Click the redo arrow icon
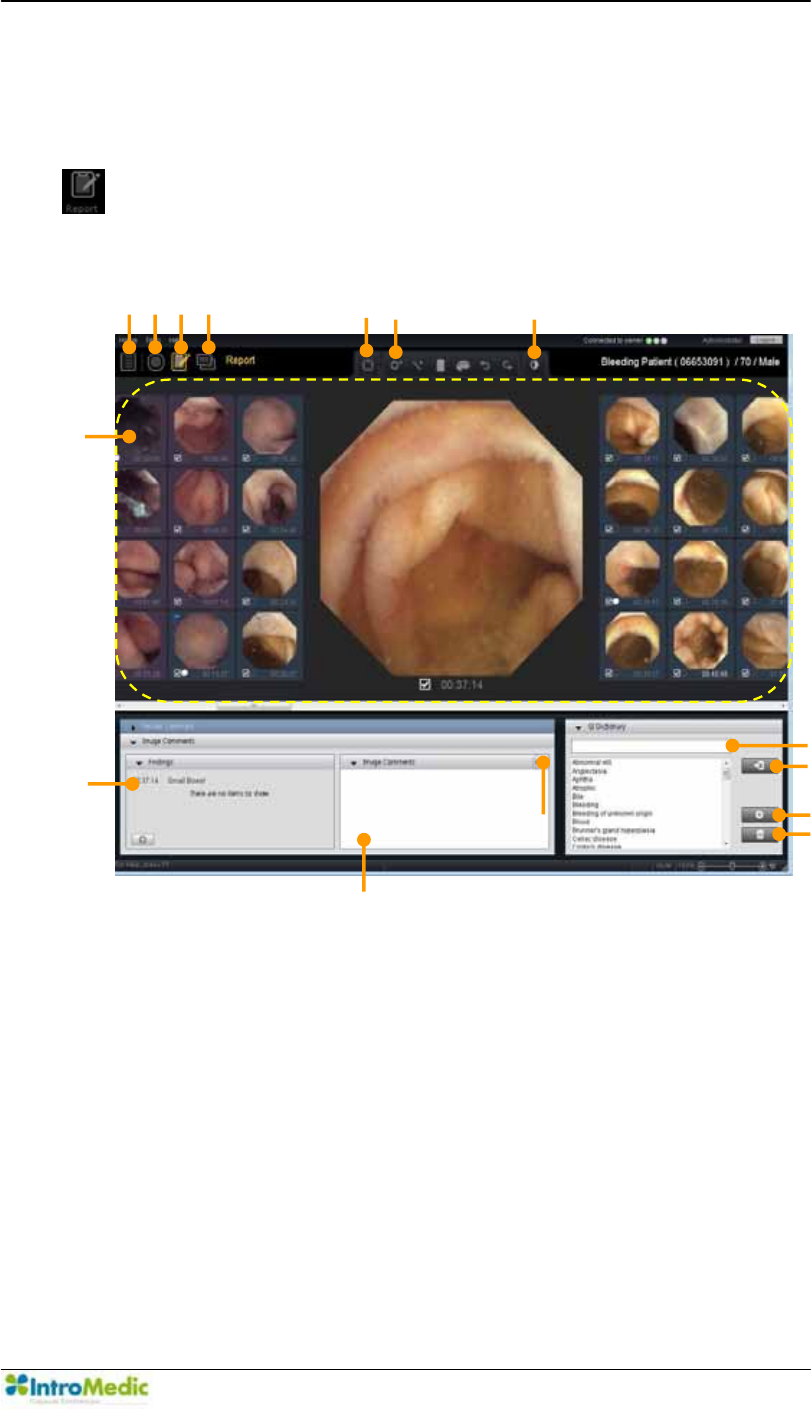The height and width of the screenshot is (1409, 812). click(x=509, y=365)
